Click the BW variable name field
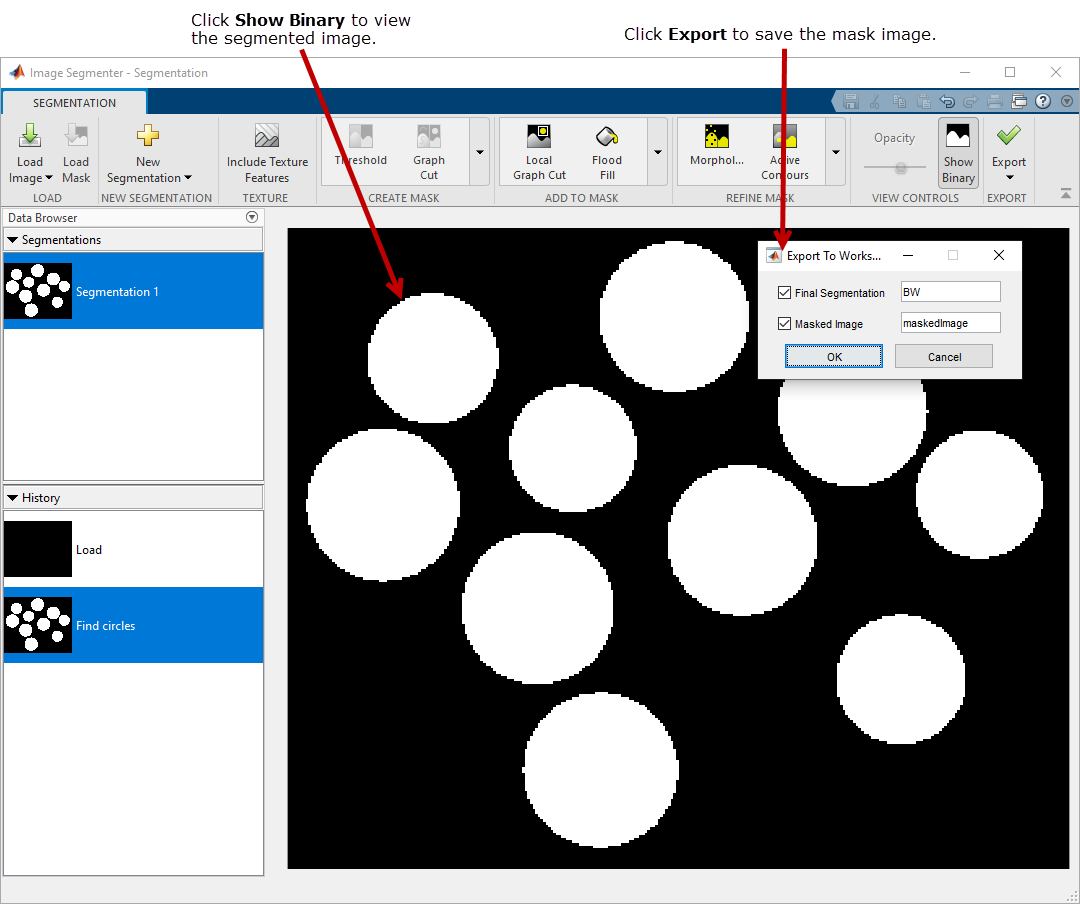Screen dimensions: 1080x904 click(x=951, y=291)
